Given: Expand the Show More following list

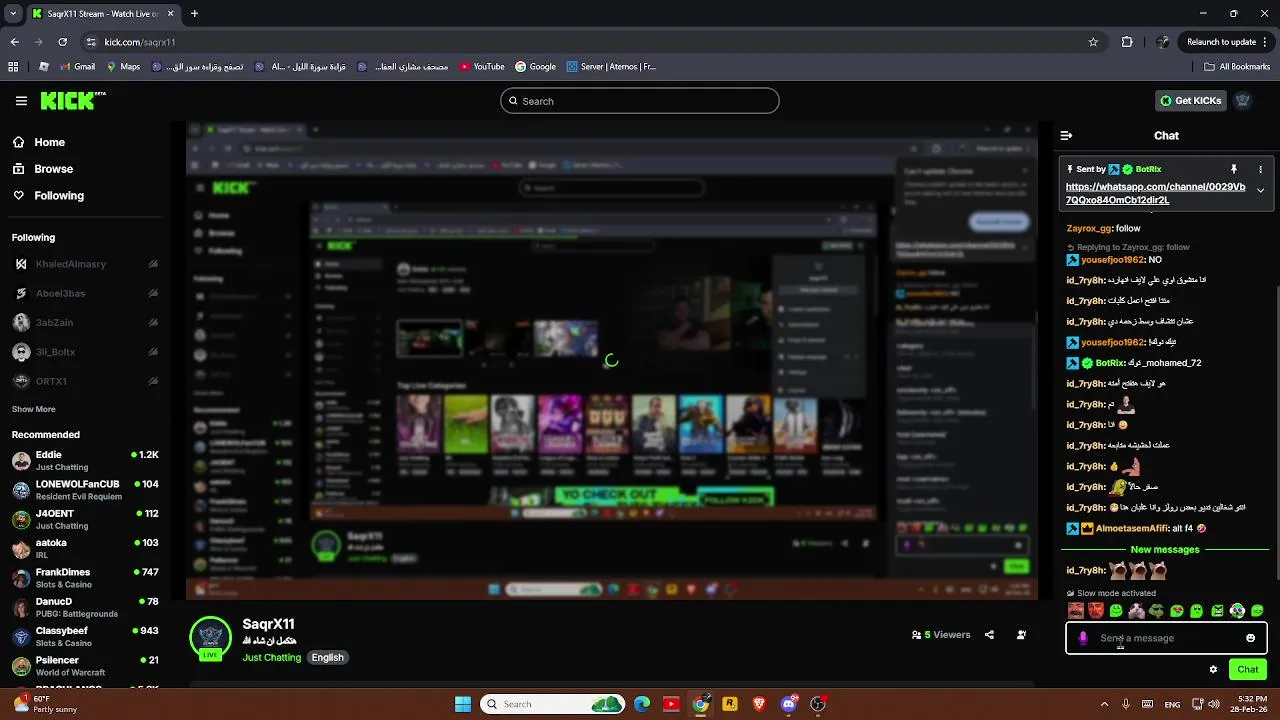Looking at the screenshot, I should (34, 409).
